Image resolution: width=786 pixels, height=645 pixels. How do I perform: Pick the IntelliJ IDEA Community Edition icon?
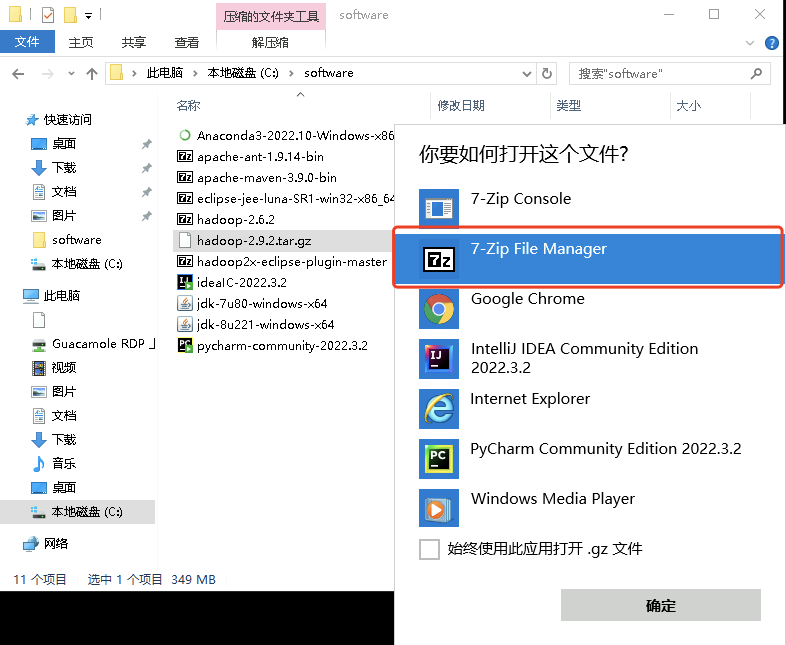point(439,359)
